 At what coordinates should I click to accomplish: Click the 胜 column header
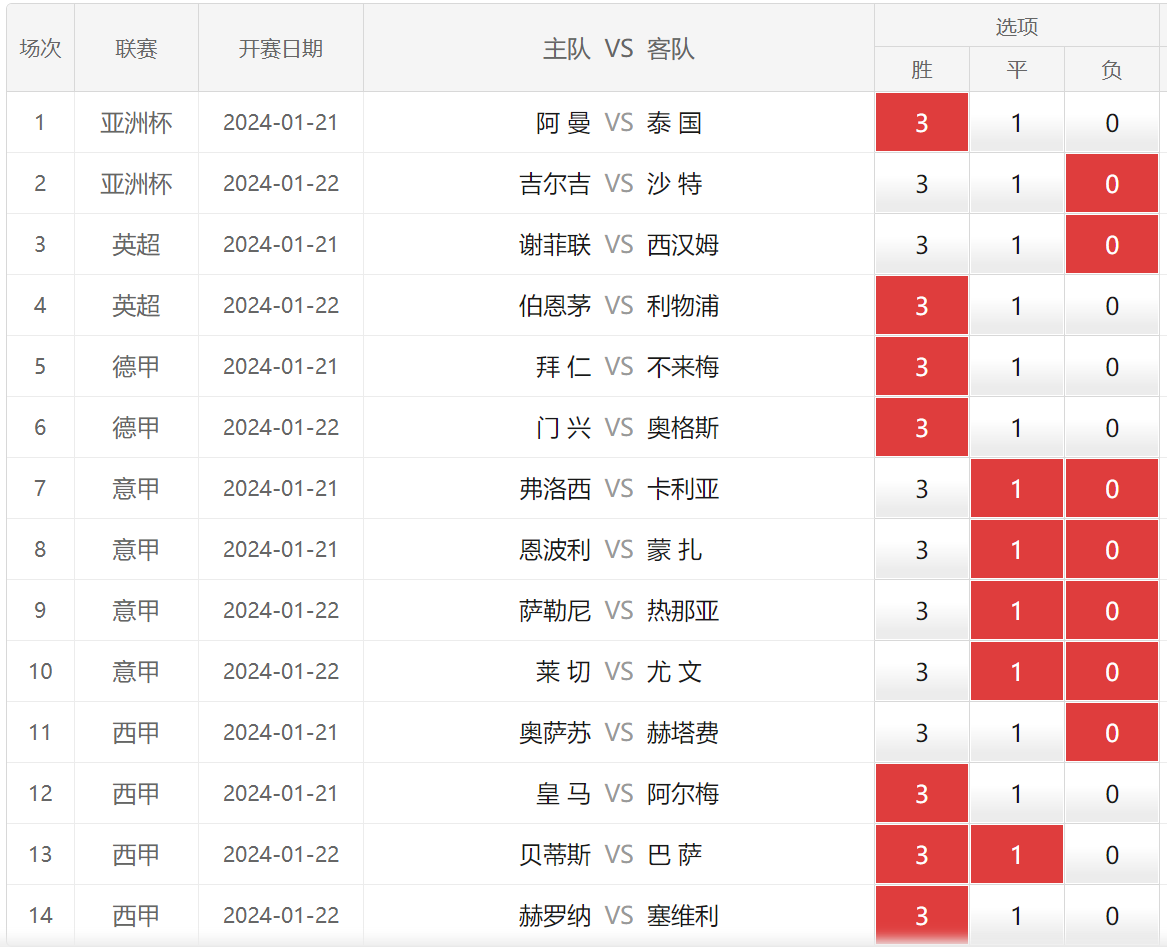pos(921,69)
